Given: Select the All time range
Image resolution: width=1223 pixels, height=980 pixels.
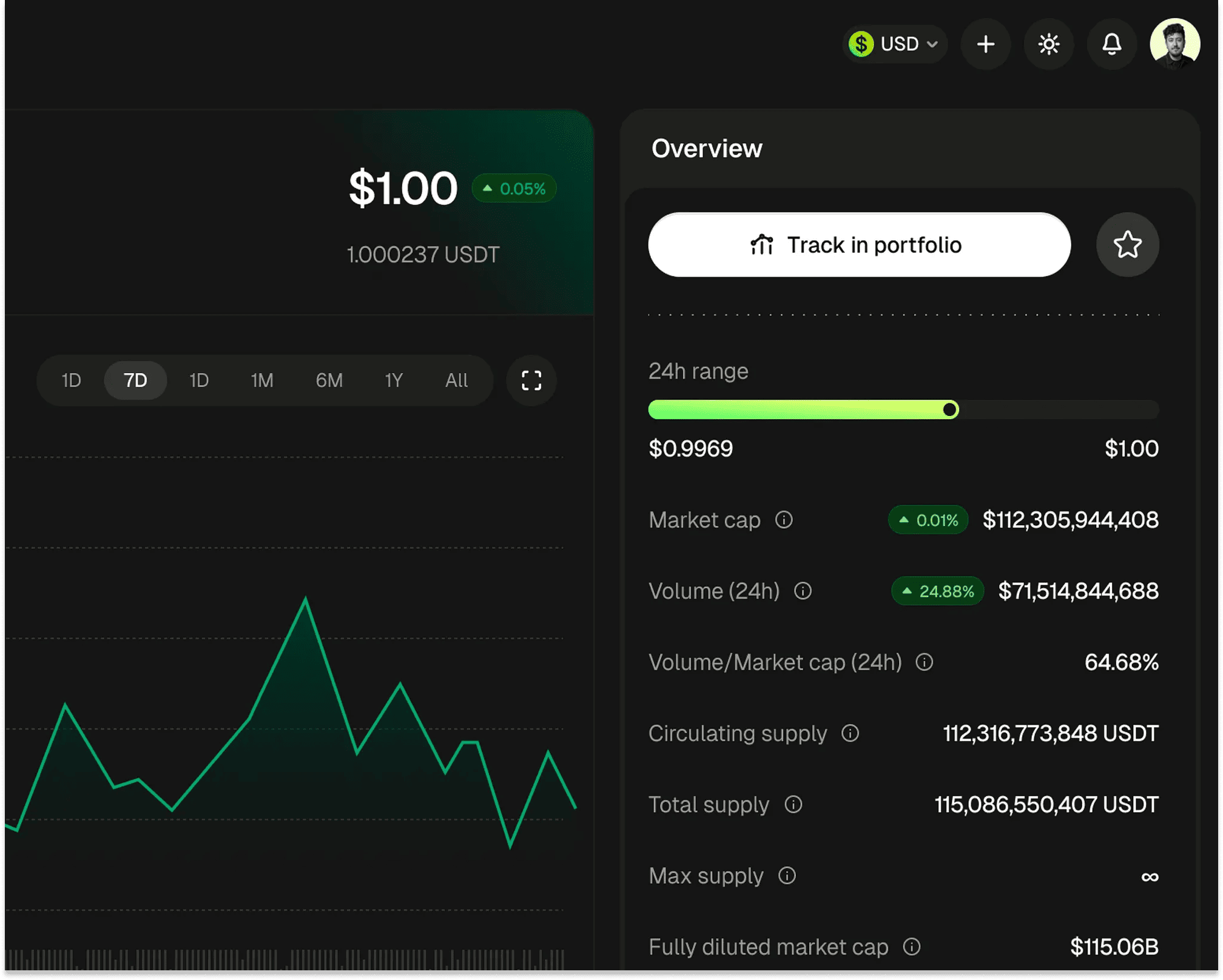Looking at the screenshot, I should 456,380.
